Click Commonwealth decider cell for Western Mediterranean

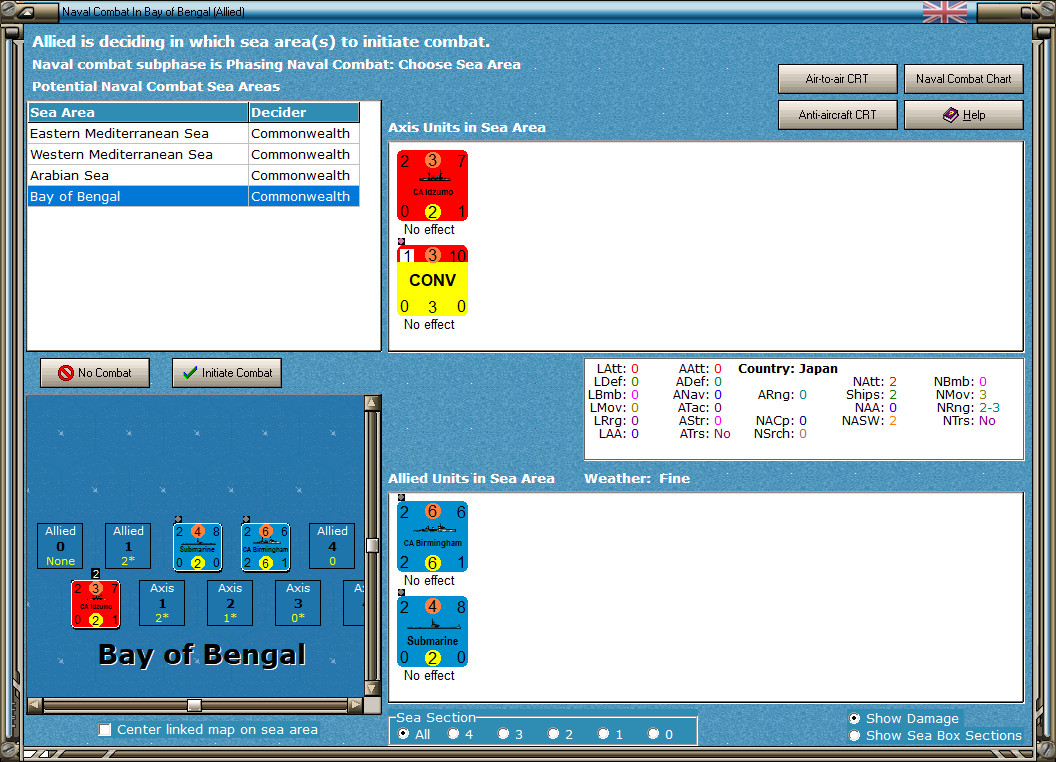tap(304, 154)
